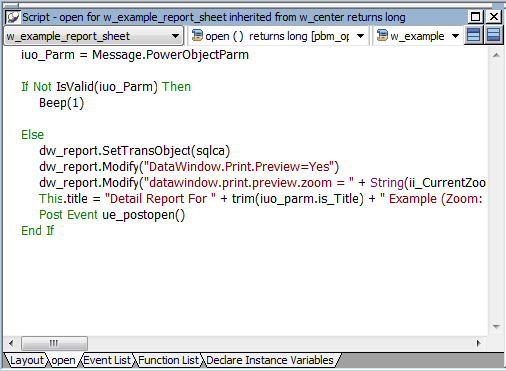Click the horizontal scrollbar left arrow
Screen dimensions: 506x371
click(11, 343)
